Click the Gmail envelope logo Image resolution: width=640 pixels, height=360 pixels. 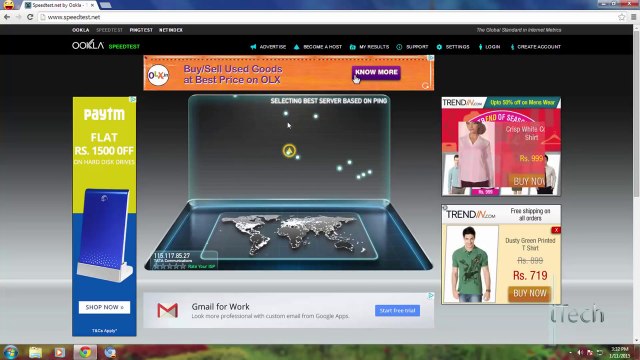click(168, 311)
